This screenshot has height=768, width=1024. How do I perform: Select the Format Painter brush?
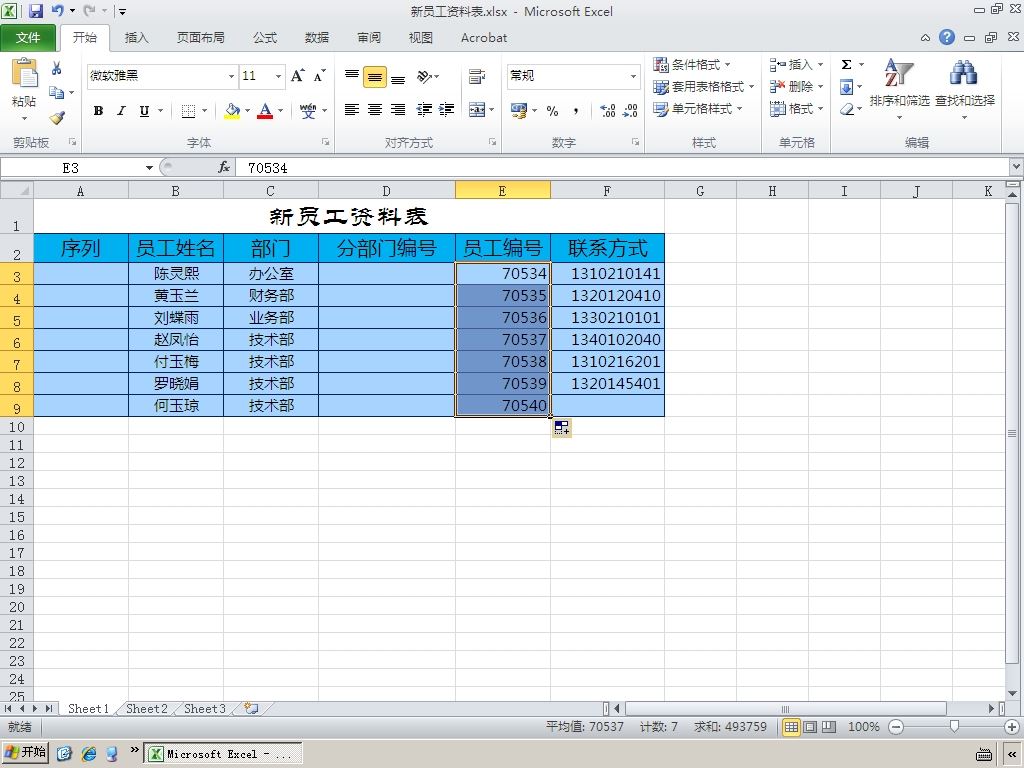(57, 118)
